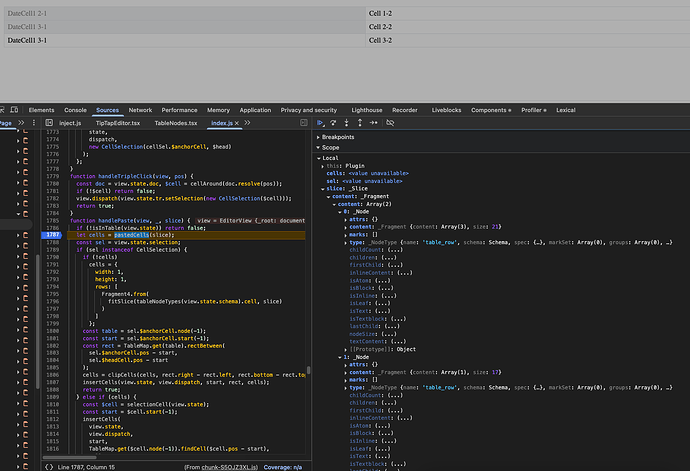Viewport: 690px width, 471px height.
Task: Open the inject.js file tab
Action: click(x=70, y=123)
